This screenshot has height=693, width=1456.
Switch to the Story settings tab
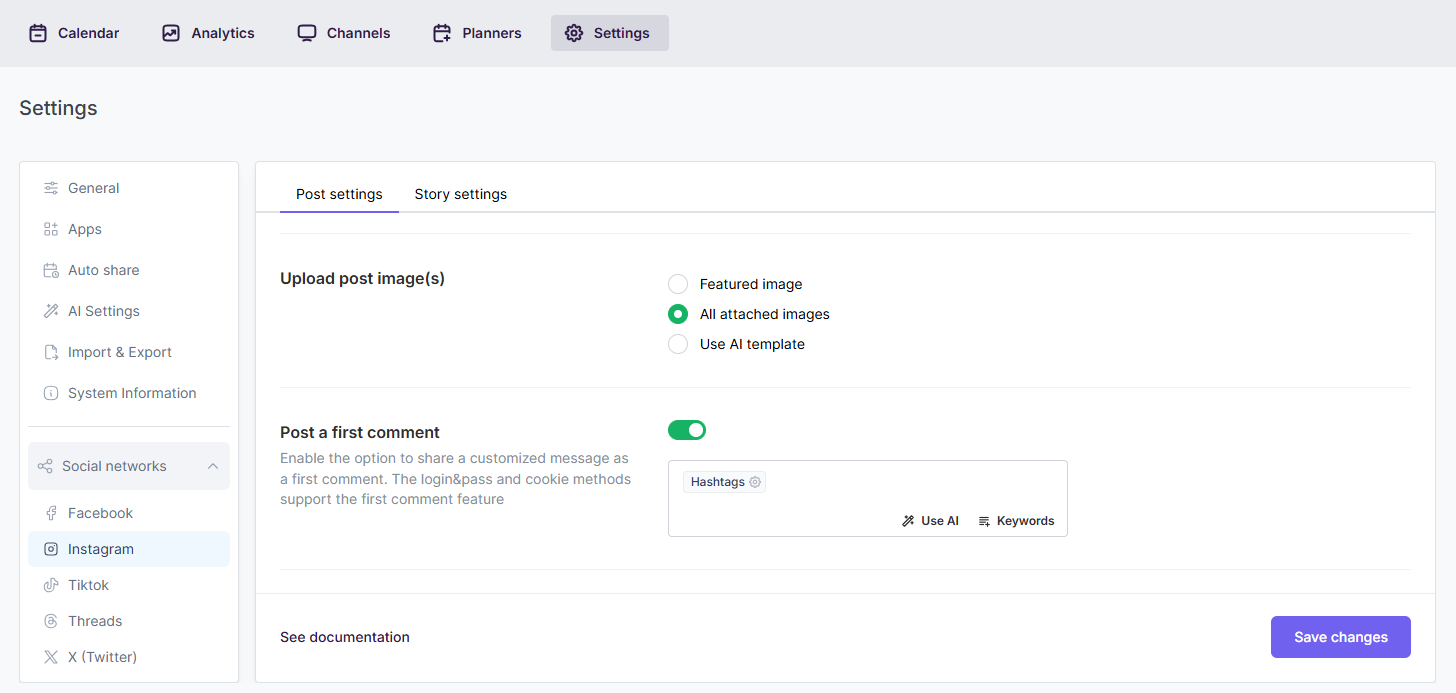pos(461,194)
